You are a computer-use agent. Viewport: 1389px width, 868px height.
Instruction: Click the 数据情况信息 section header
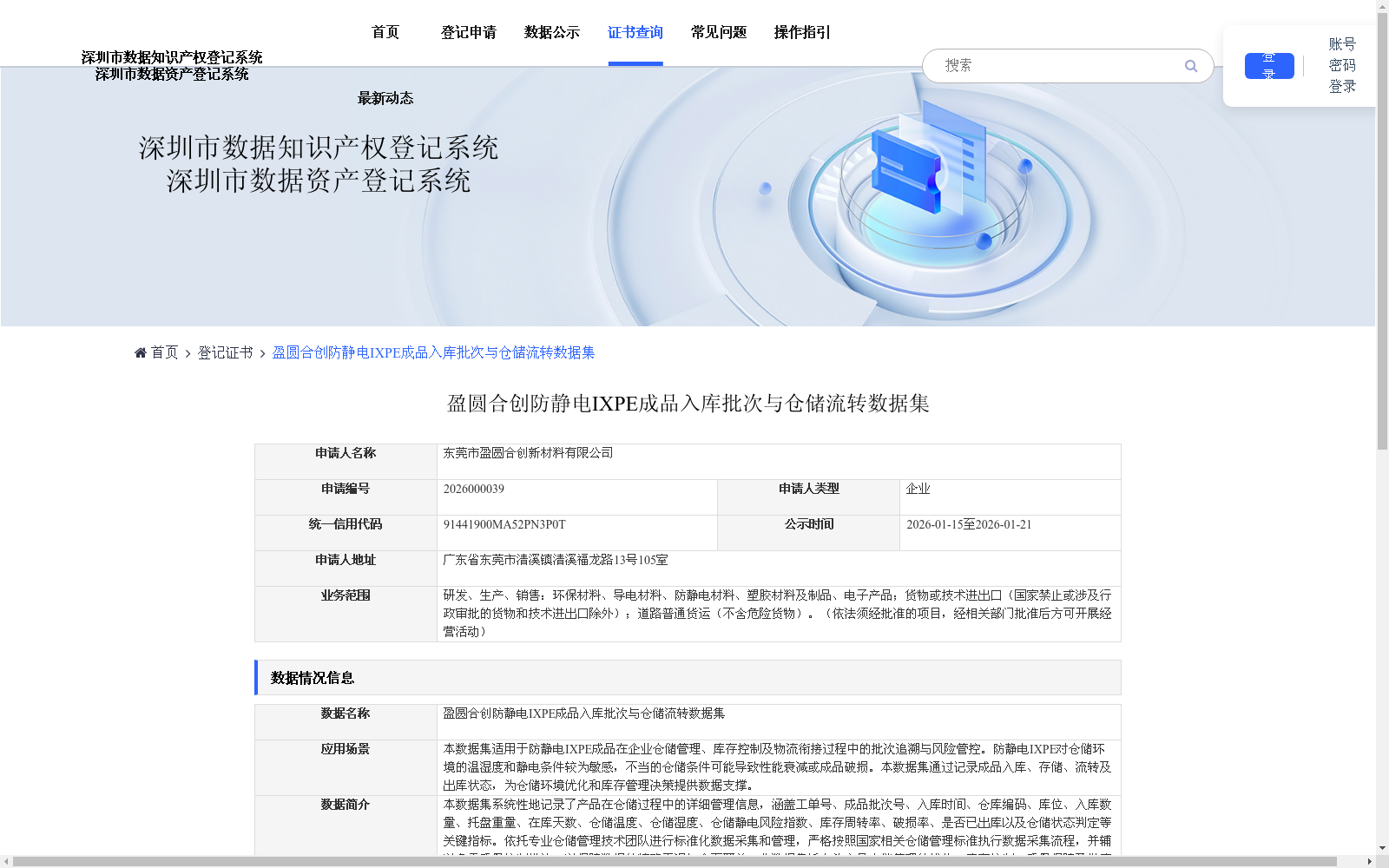click(688, 678)
